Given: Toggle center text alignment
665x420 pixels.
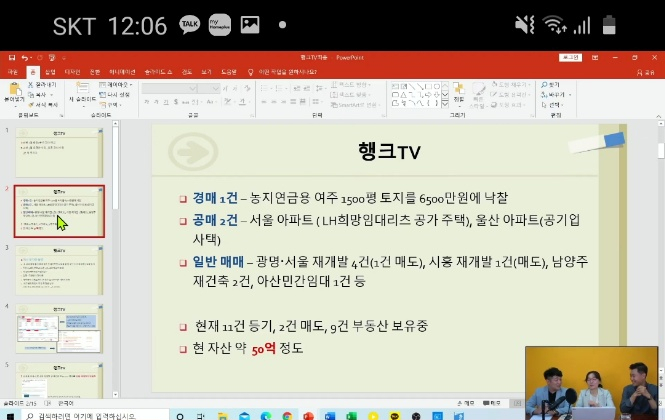Looking at the screenshot, I should (274, 102).
